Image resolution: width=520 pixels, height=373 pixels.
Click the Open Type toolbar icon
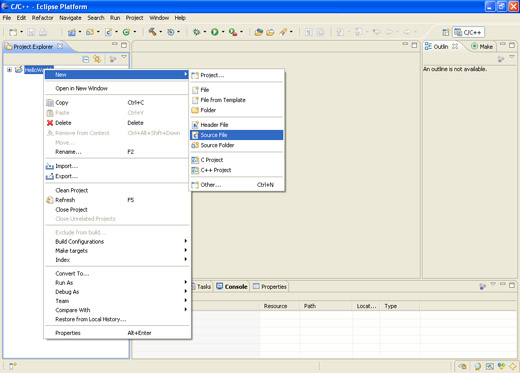coord(258,32)
